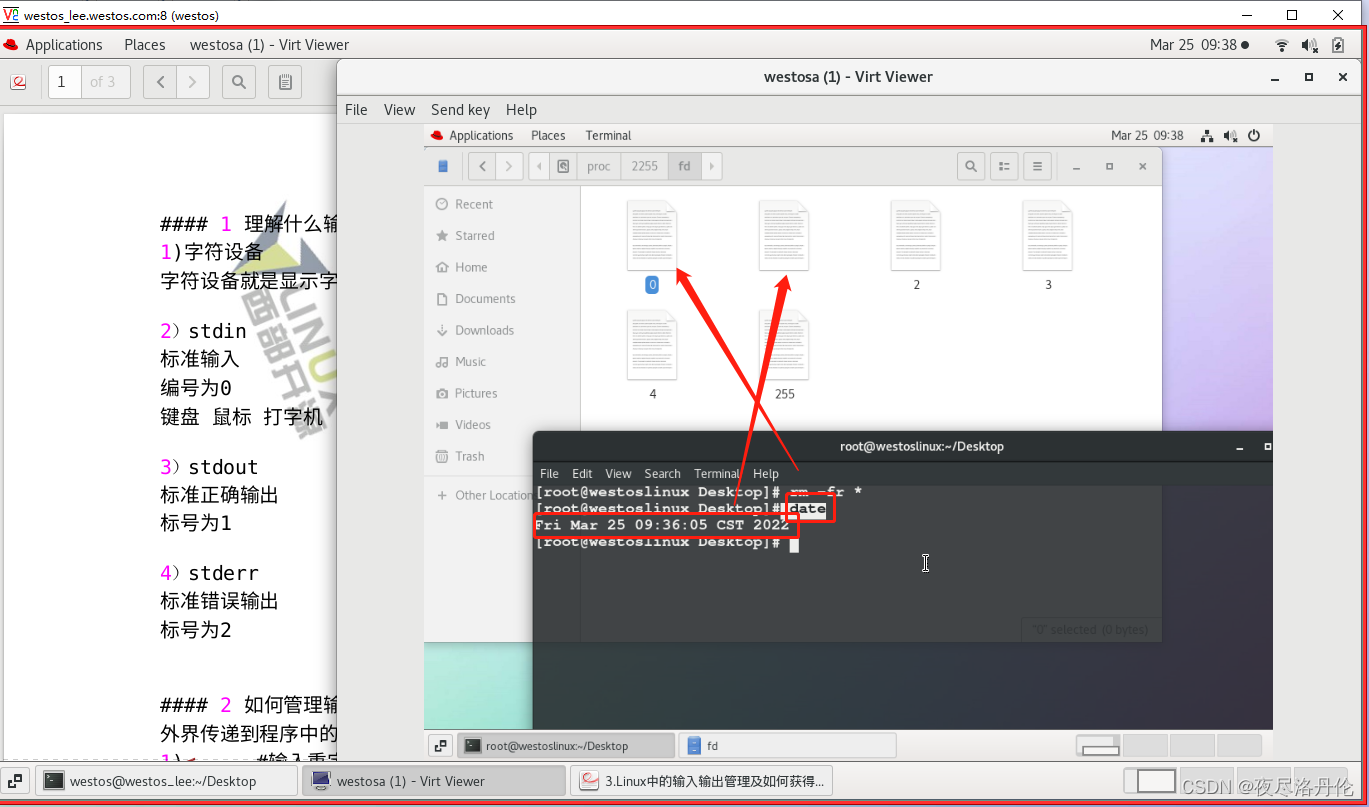Click guest network status icon
Image resolution: width=1369 pixels, height=807 pixels.
click(1207, 136)
